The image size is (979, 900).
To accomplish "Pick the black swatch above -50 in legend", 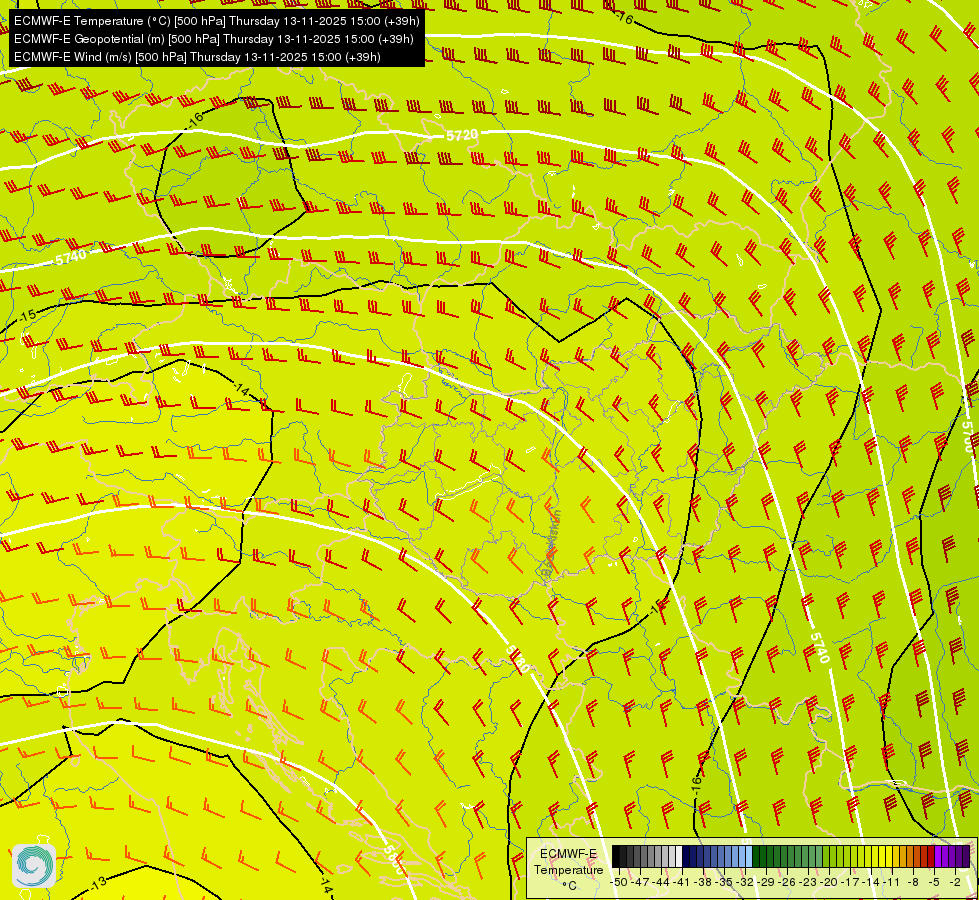I will pyautogui.click(x=616, y=856).
